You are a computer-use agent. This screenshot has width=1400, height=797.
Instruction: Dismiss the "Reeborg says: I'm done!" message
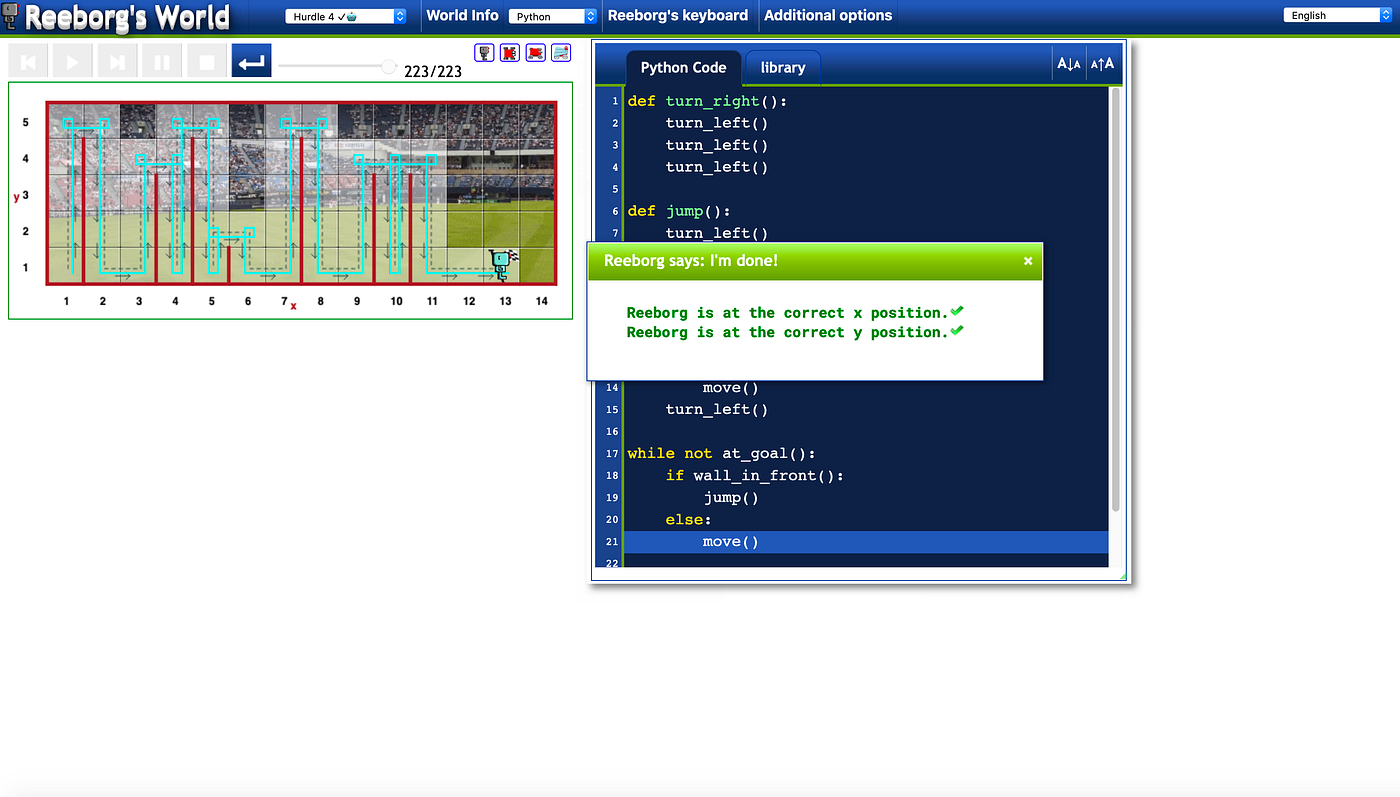[x=1027, y=261]
